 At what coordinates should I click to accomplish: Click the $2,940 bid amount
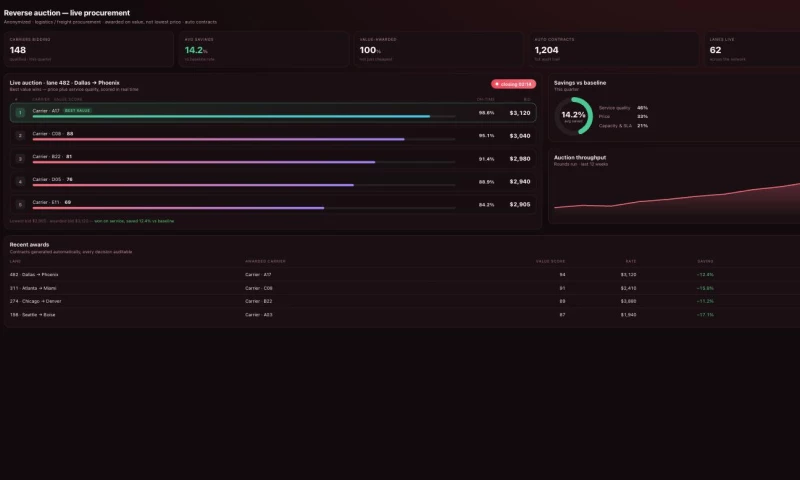[x=520, y=182]
